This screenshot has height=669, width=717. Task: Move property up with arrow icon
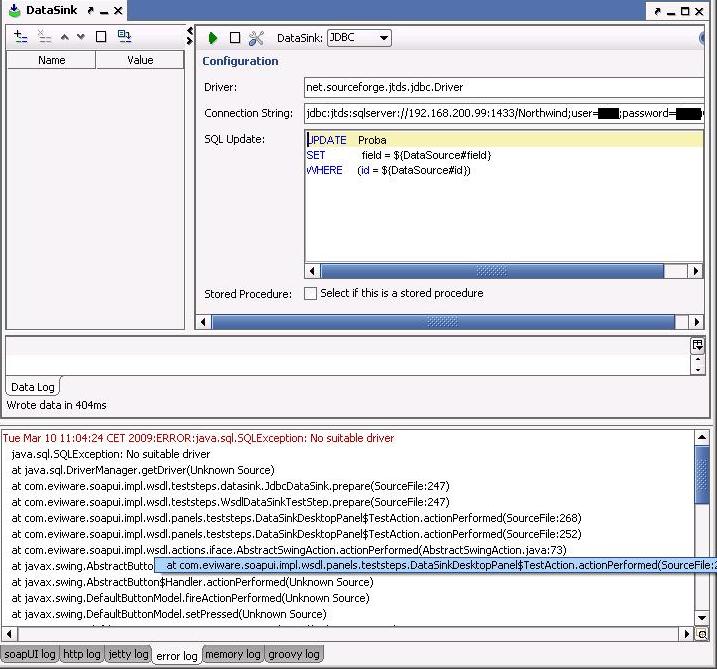point(66,36)
